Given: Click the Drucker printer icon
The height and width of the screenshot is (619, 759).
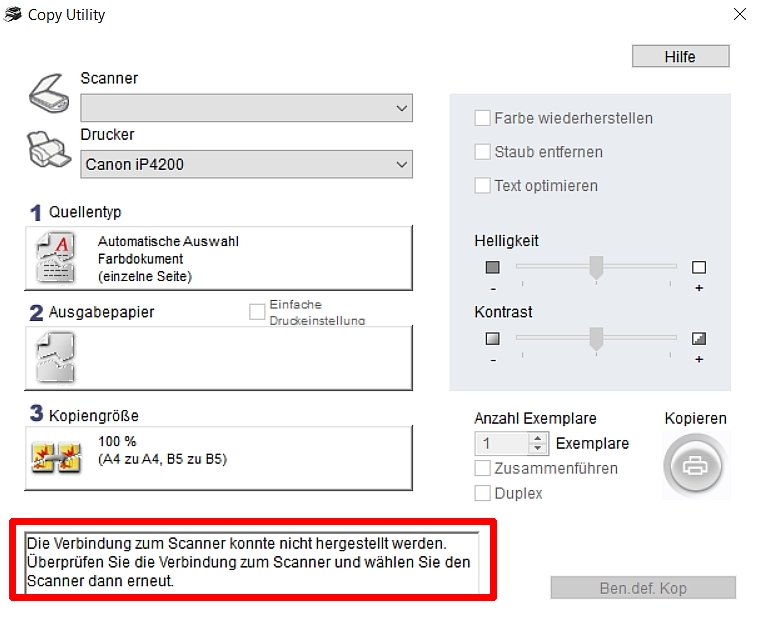Looking at the screenshot, I should (x=48, y=150).
